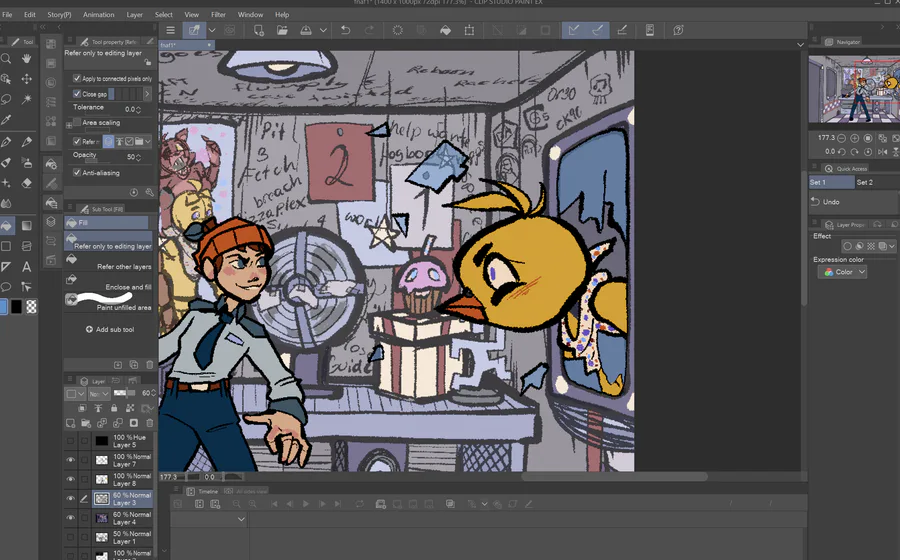Screen dimensions: 900x560
Task: Open the File menu
Action: [7, 14]
